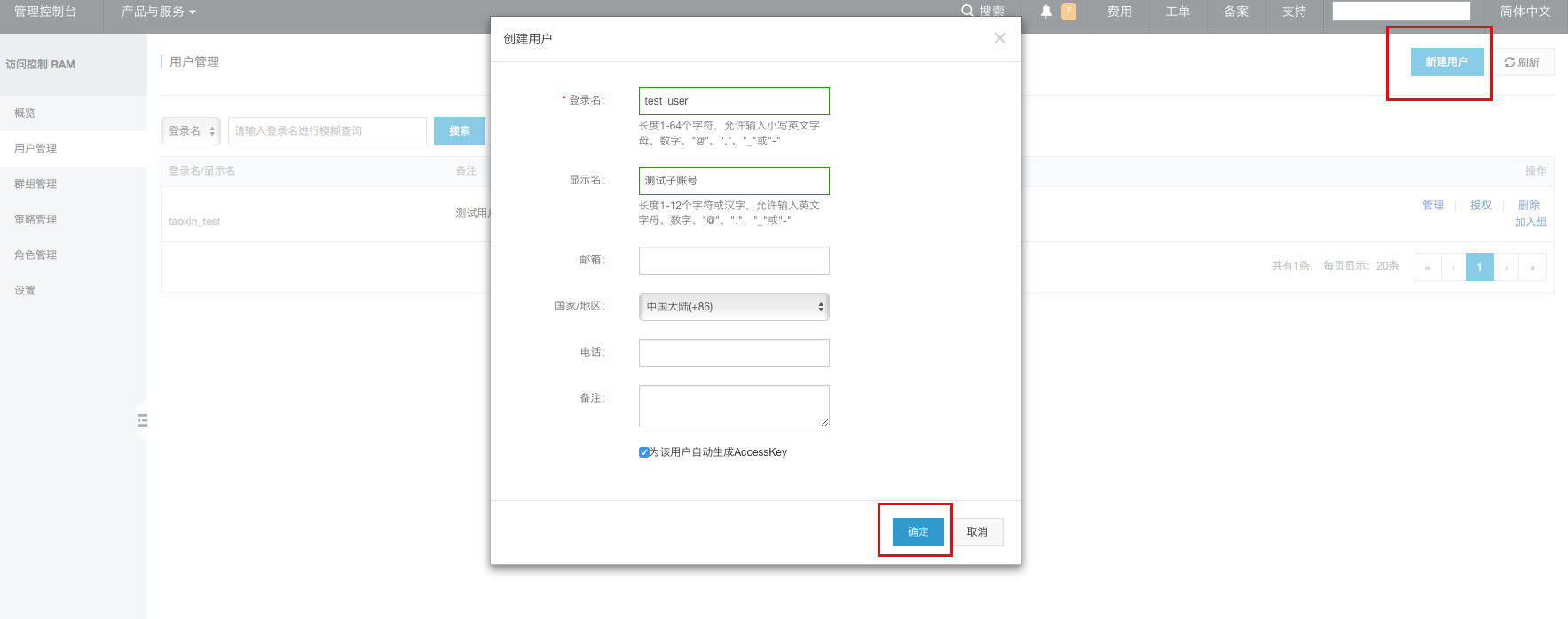Open 管理控制台 home
1568x619 pixels.
[x=45, y=12]
